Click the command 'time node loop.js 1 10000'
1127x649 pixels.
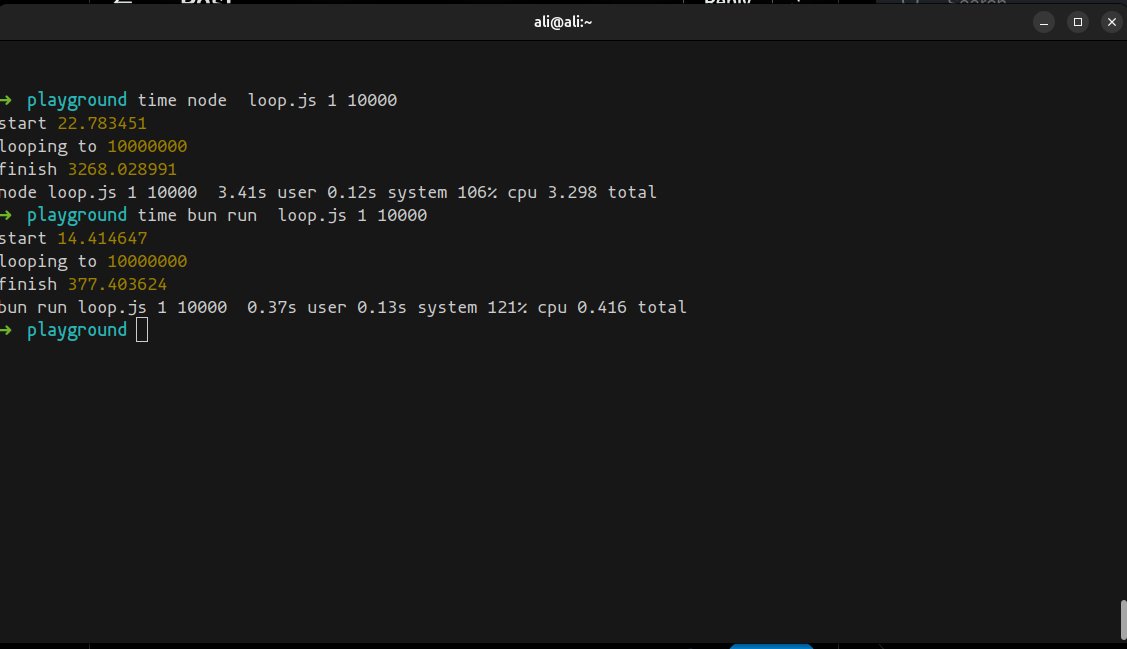[267, 100]
